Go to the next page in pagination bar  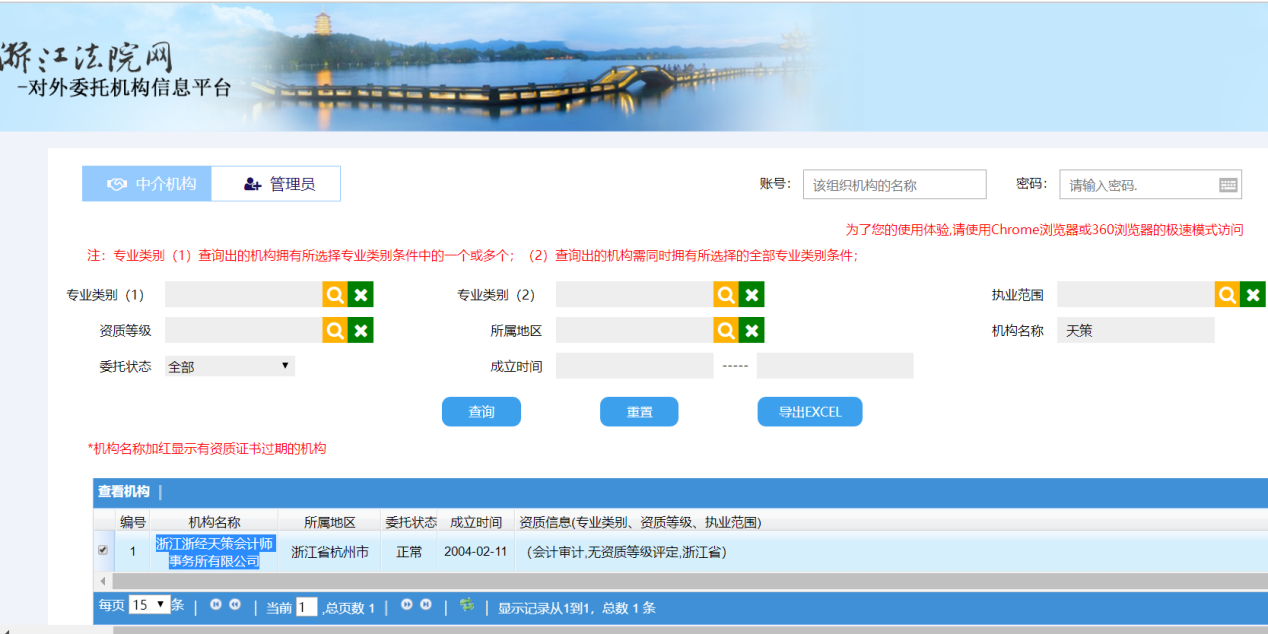(x=407, y=606)
